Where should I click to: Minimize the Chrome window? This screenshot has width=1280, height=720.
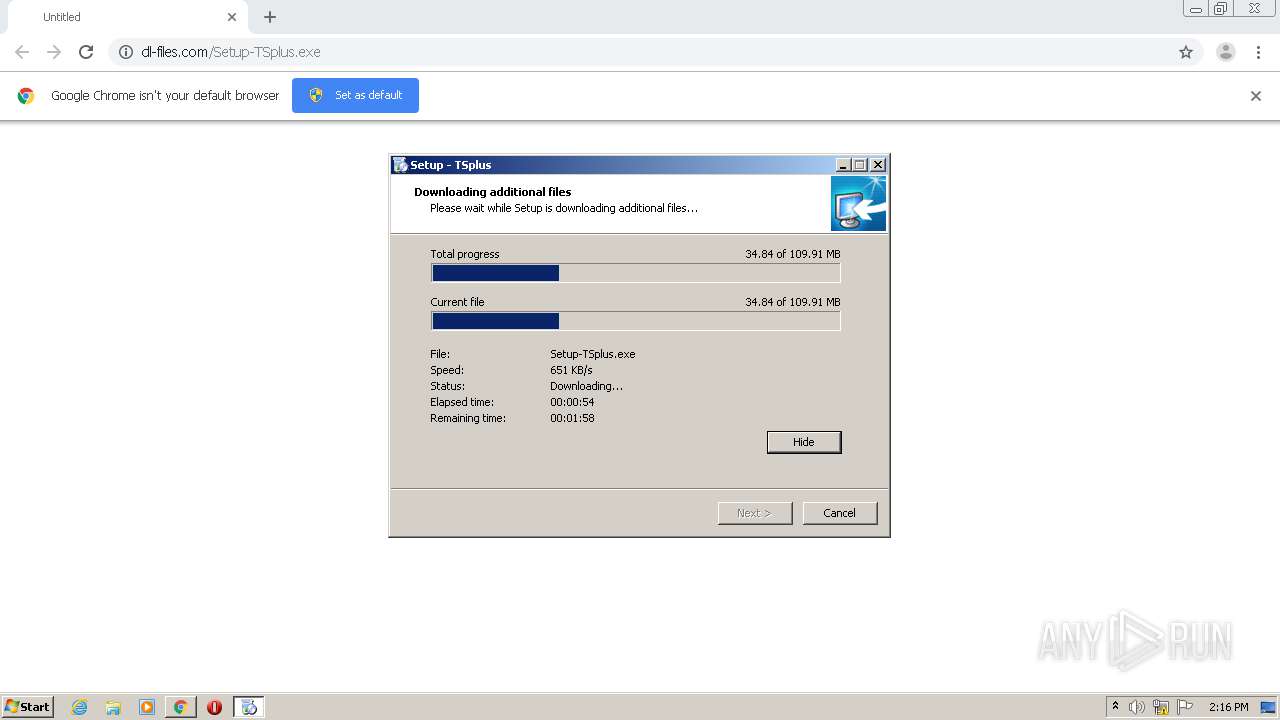pos(1196,9)
